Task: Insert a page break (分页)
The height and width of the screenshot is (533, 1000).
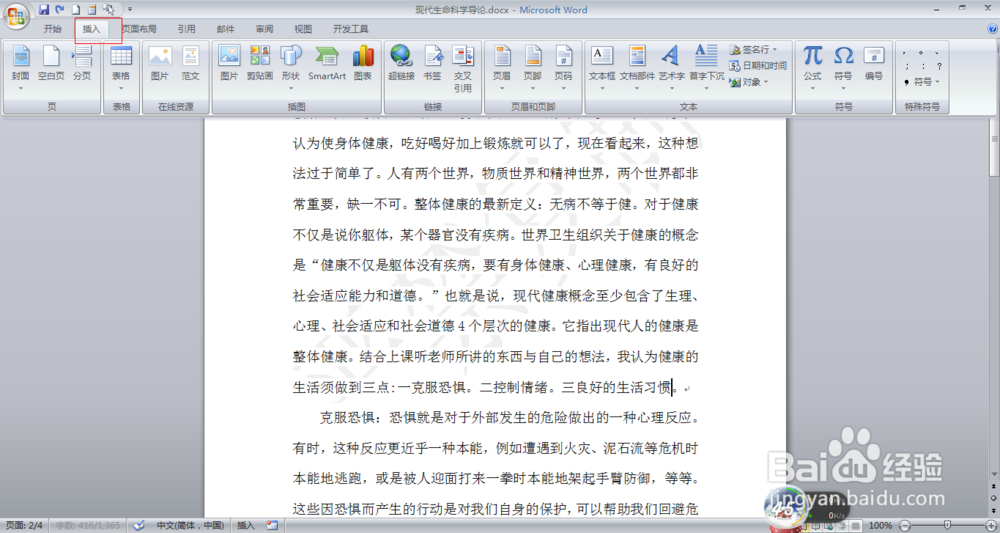Action: tap(82, 64)
